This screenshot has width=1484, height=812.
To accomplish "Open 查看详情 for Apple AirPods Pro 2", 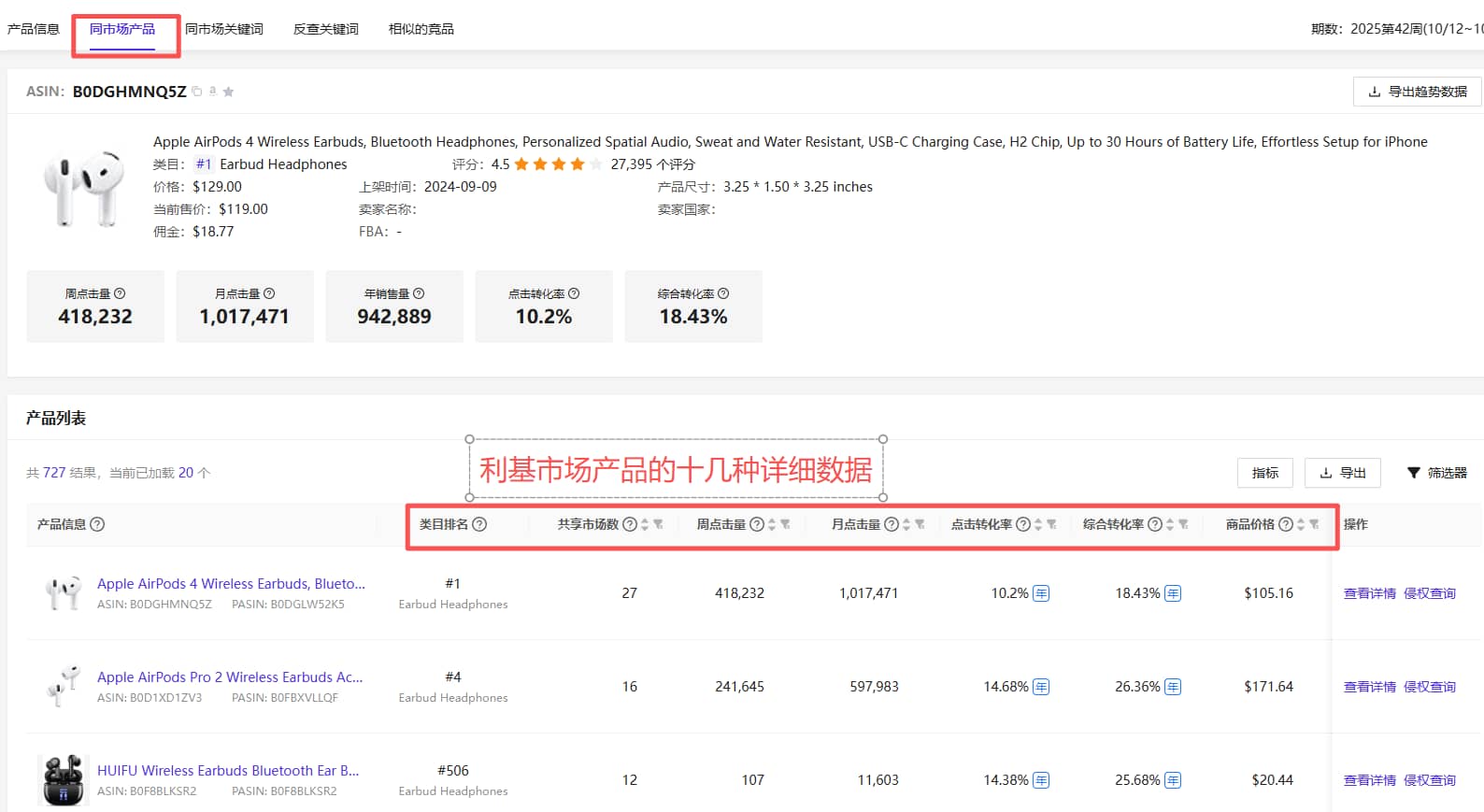I will pyautogui.click(x=1369, y=687).
